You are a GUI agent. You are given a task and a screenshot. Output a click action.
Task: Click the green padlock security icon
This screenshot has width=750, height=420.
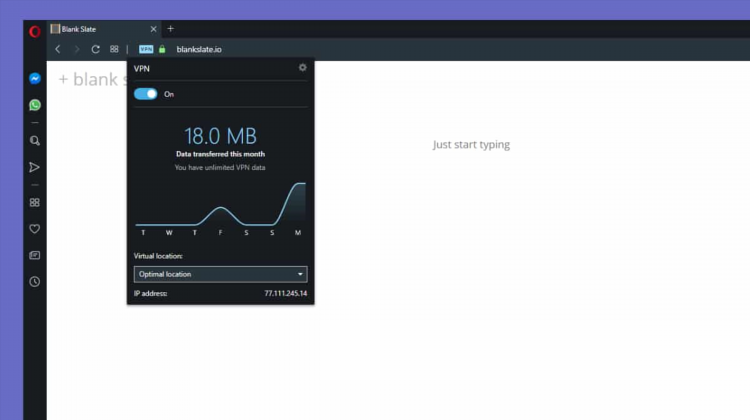(162, 49)
